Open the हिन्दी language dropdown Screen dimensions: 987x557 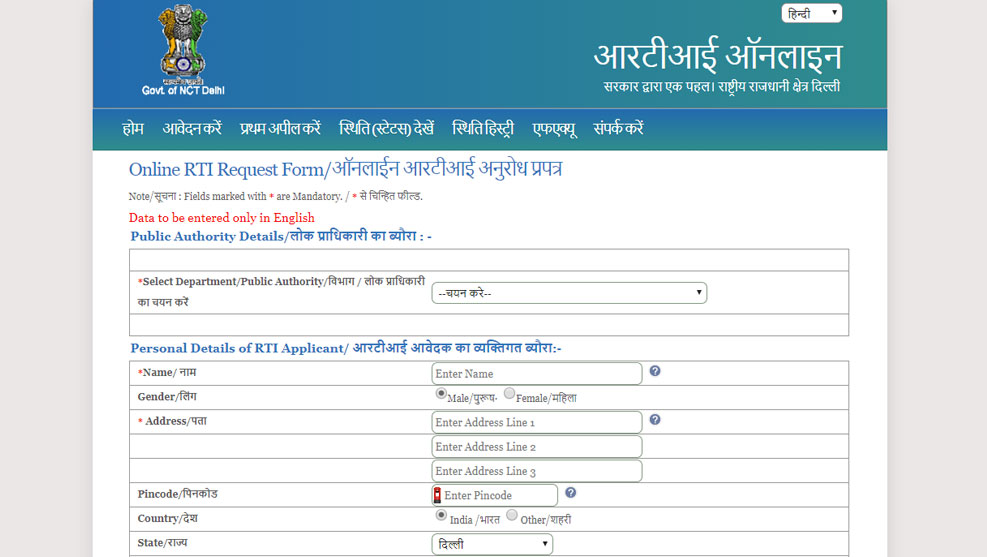coord(811,13)
